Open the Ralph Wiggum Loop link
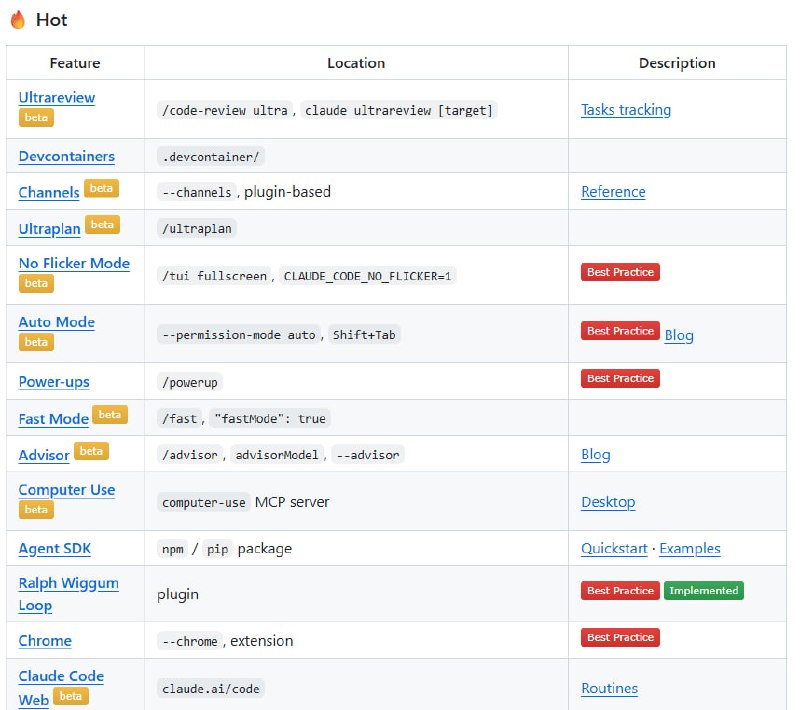The image size is (800, 710). [68, 594]
